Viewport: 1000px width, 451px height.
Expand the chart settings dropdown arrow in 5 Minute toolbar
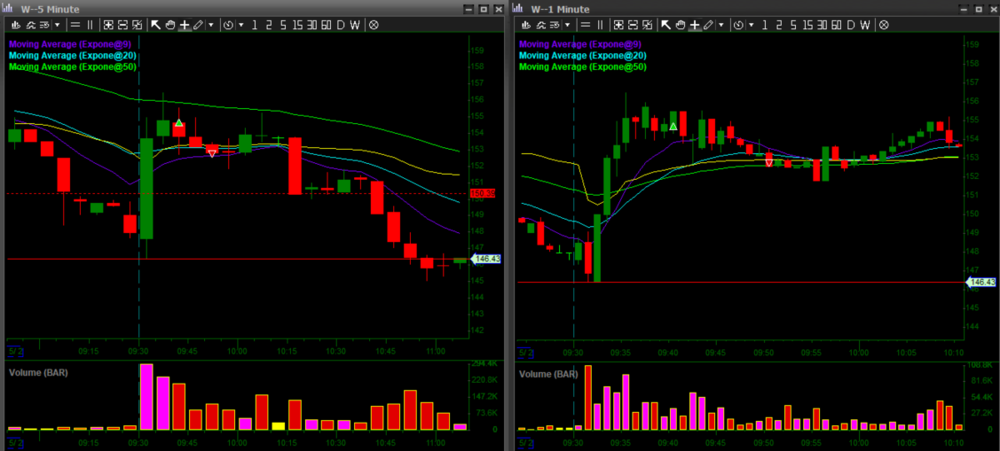coord(58,23)
